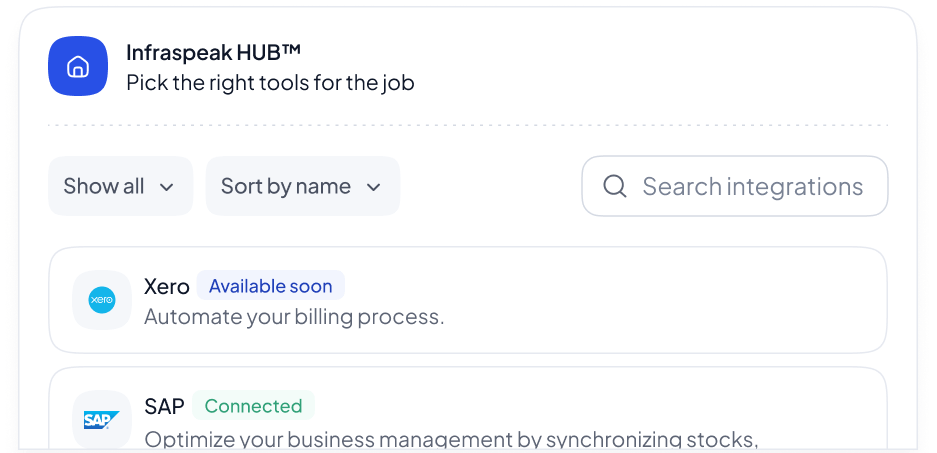Expand the chevron next to Show all
937x453 pixels.
(167, 187)
